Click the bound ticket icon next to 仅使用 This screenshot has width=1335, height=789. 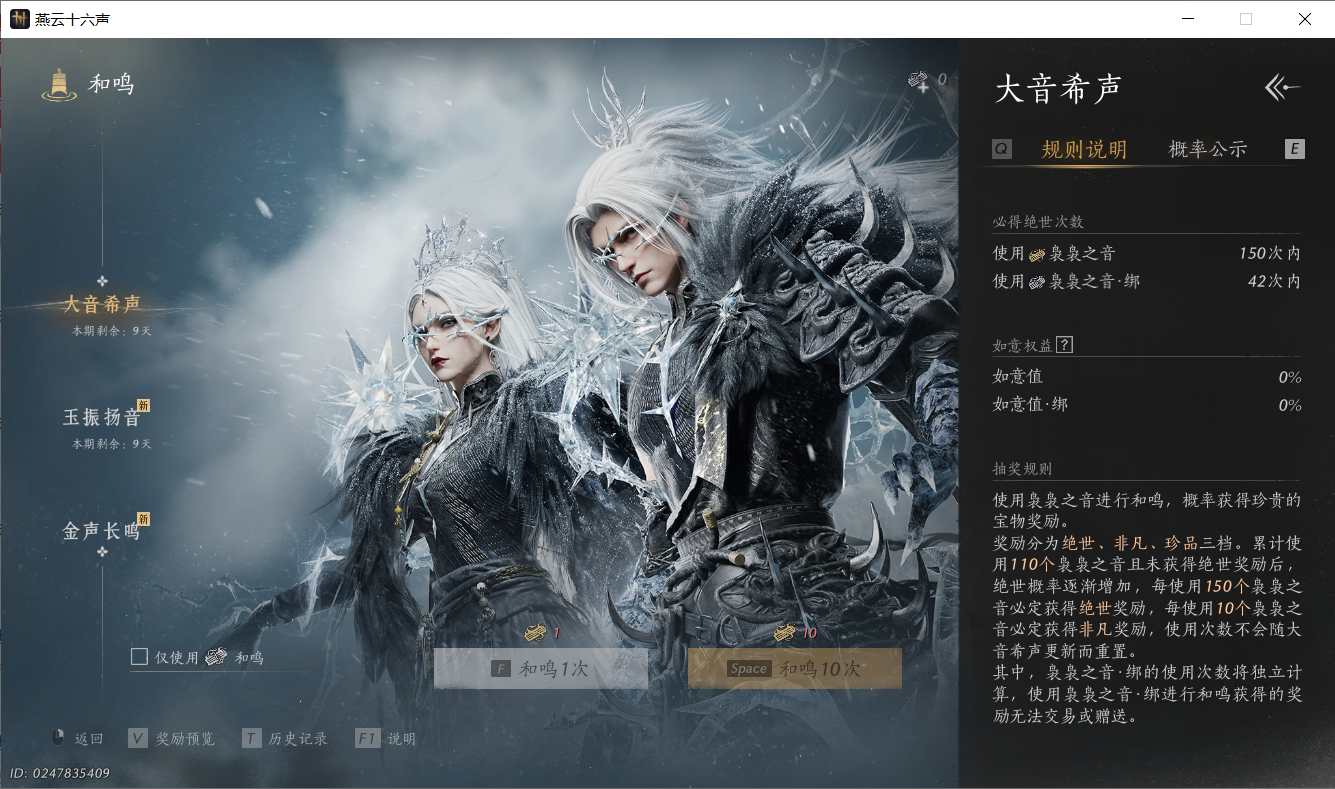(217, 657)
